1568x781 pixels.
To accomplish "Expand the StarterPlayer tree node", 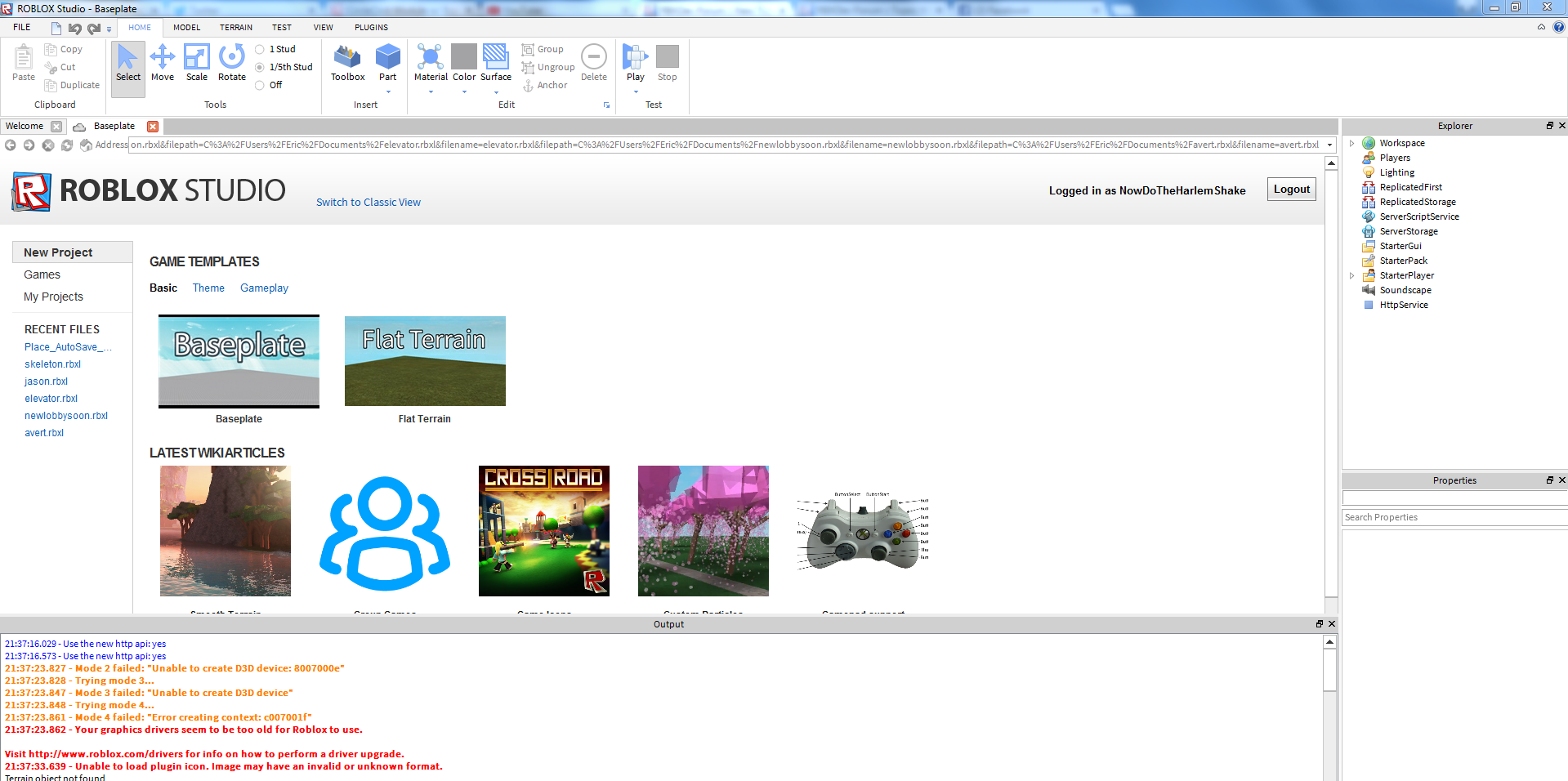I will pyautogui.click(x=1351, y=275).
